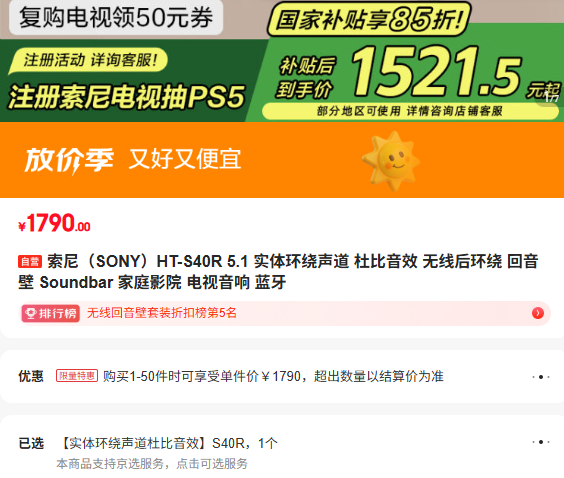The width and height of the screenshot is (564, 478).
Task: Open the 排行榜 ranking badge
Action: tap(50, 313)
